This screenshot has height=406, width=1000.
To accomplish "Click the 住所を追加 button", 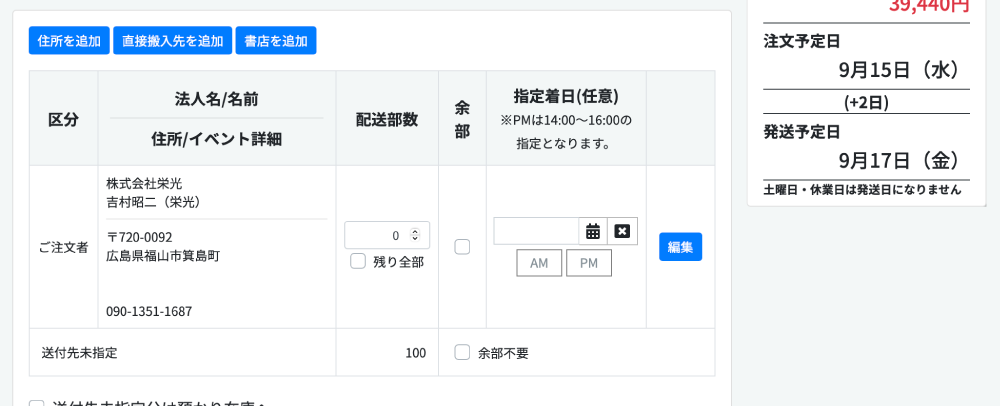I will coord(69,41).
